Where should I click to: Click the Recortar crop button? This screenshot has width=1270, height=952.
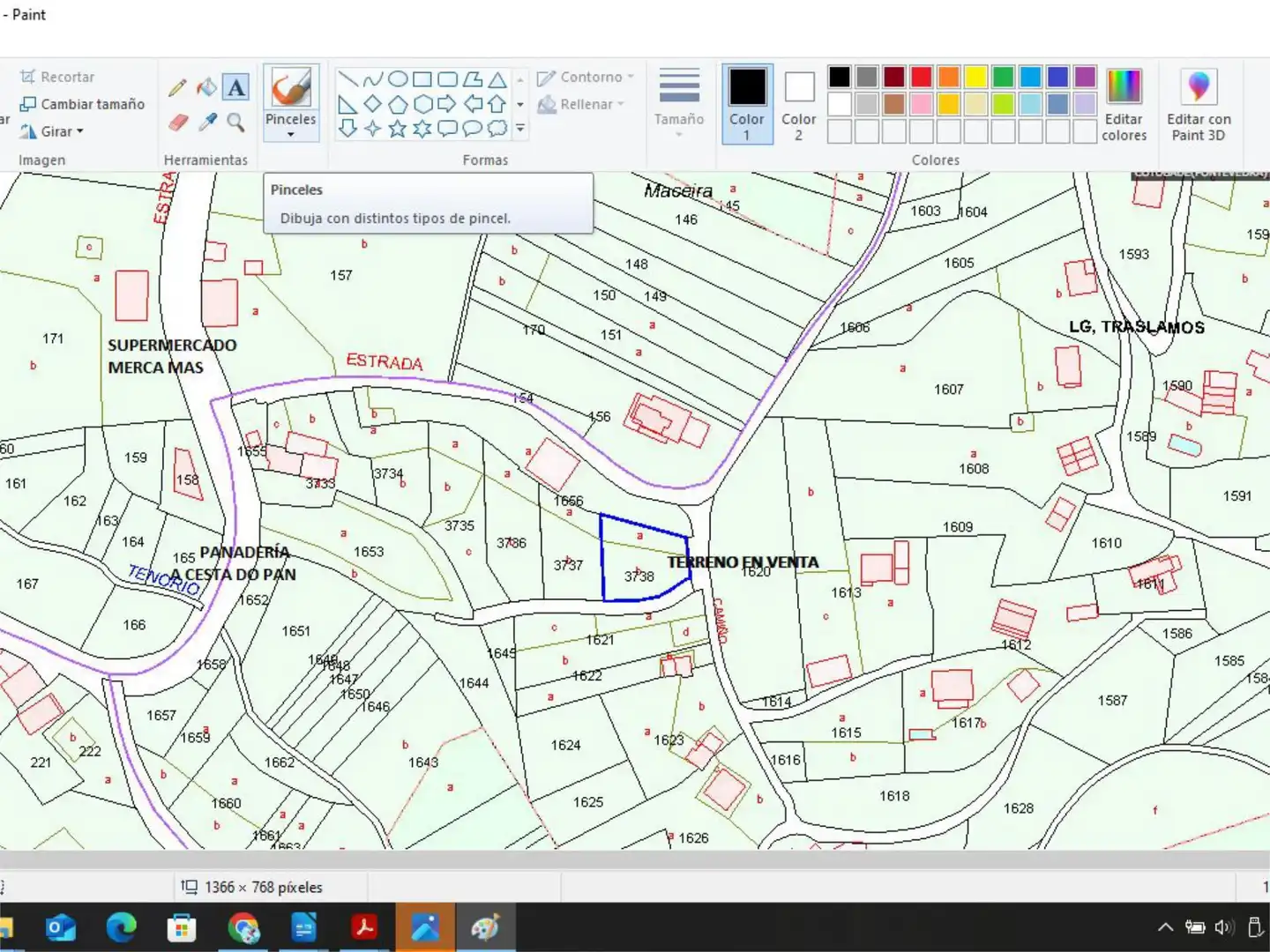point(57,77)
